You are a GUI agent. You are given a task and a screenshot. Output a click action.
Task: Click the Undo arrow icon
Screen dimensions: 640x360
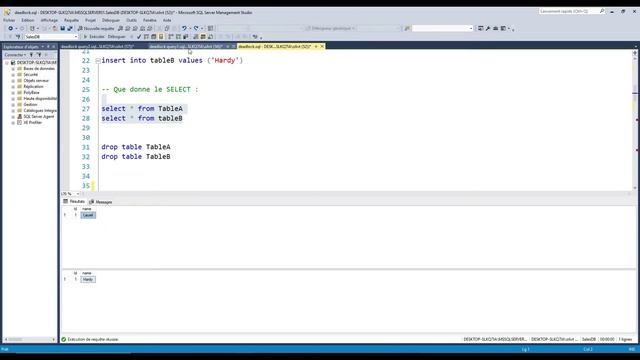point(184,29)
